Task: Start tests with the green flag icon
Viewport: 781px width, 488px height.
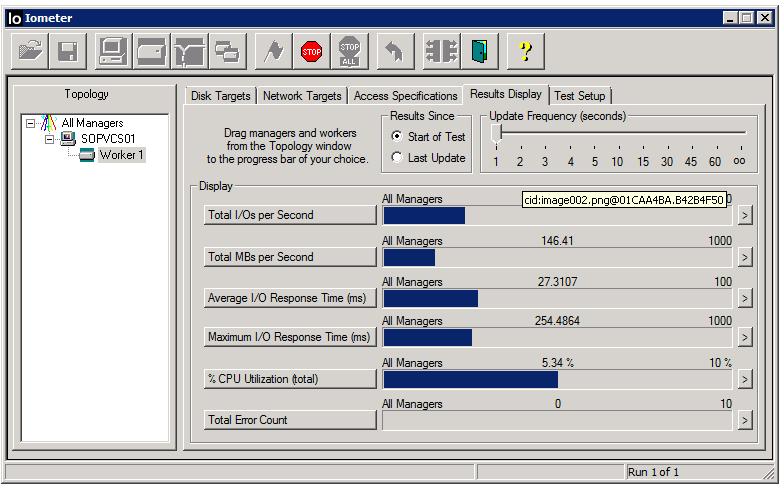Action: click(x=273, y=51)
